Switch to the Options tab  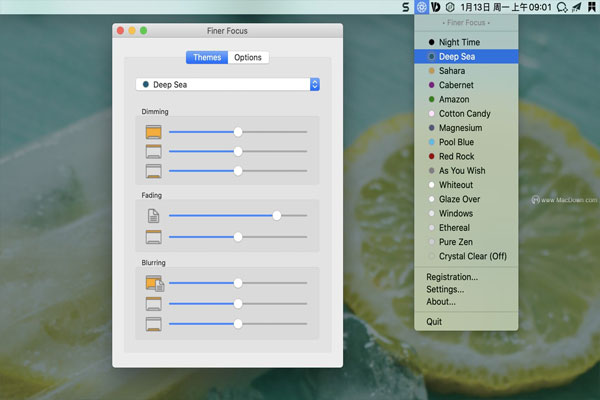[248, 57]
